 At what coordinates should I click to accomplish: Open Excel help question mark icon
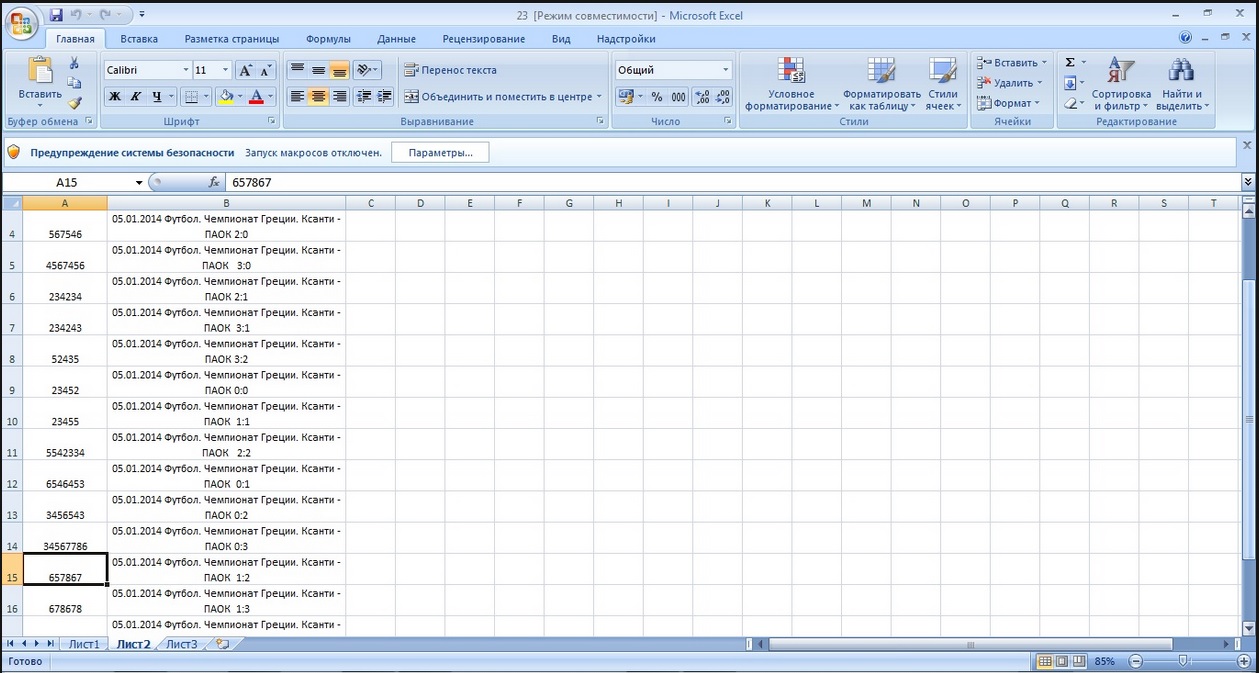[x=1185, y=38]
